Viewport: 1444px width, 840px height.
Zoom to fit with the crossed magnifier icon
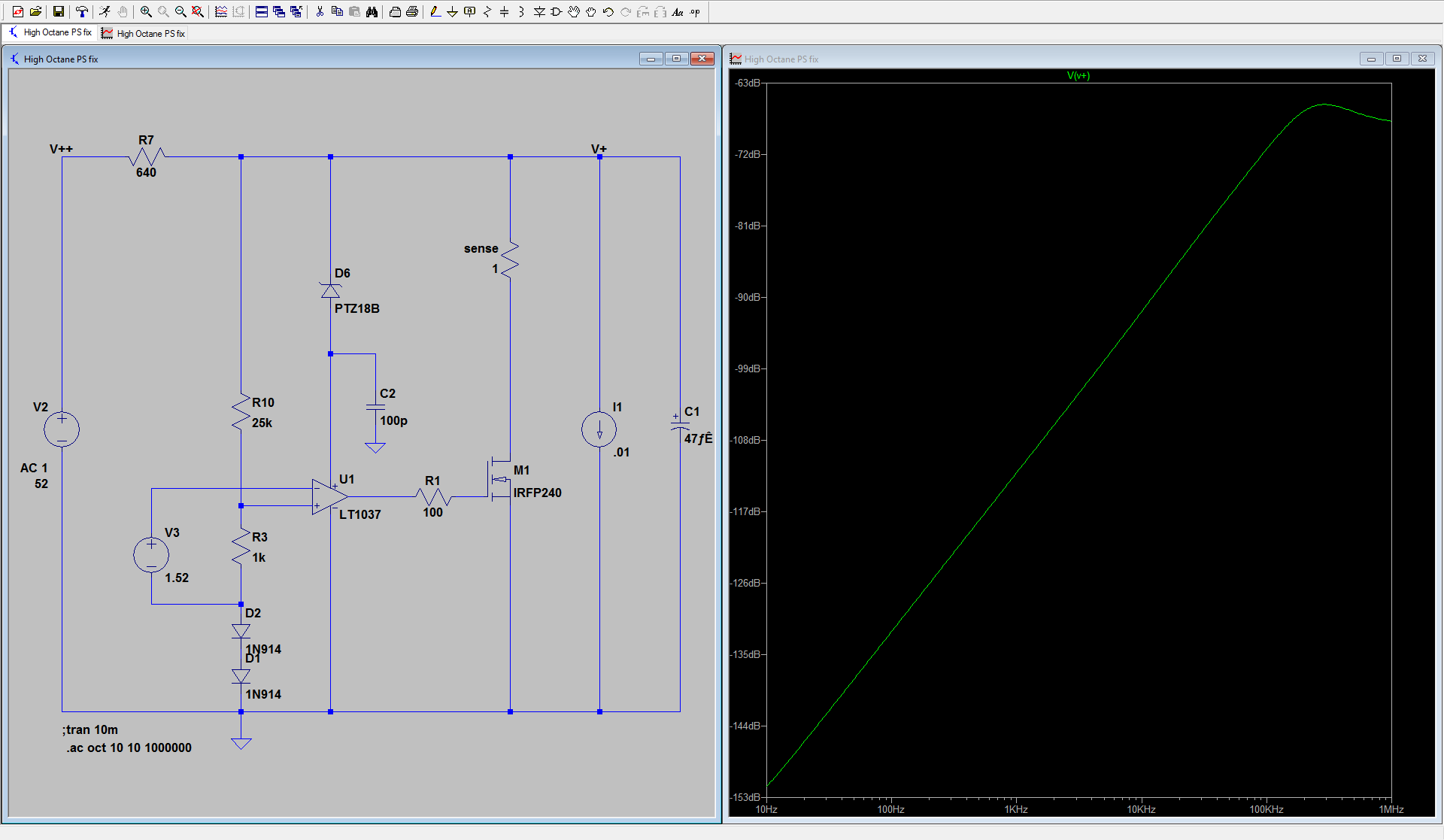(x=198, y=11)
